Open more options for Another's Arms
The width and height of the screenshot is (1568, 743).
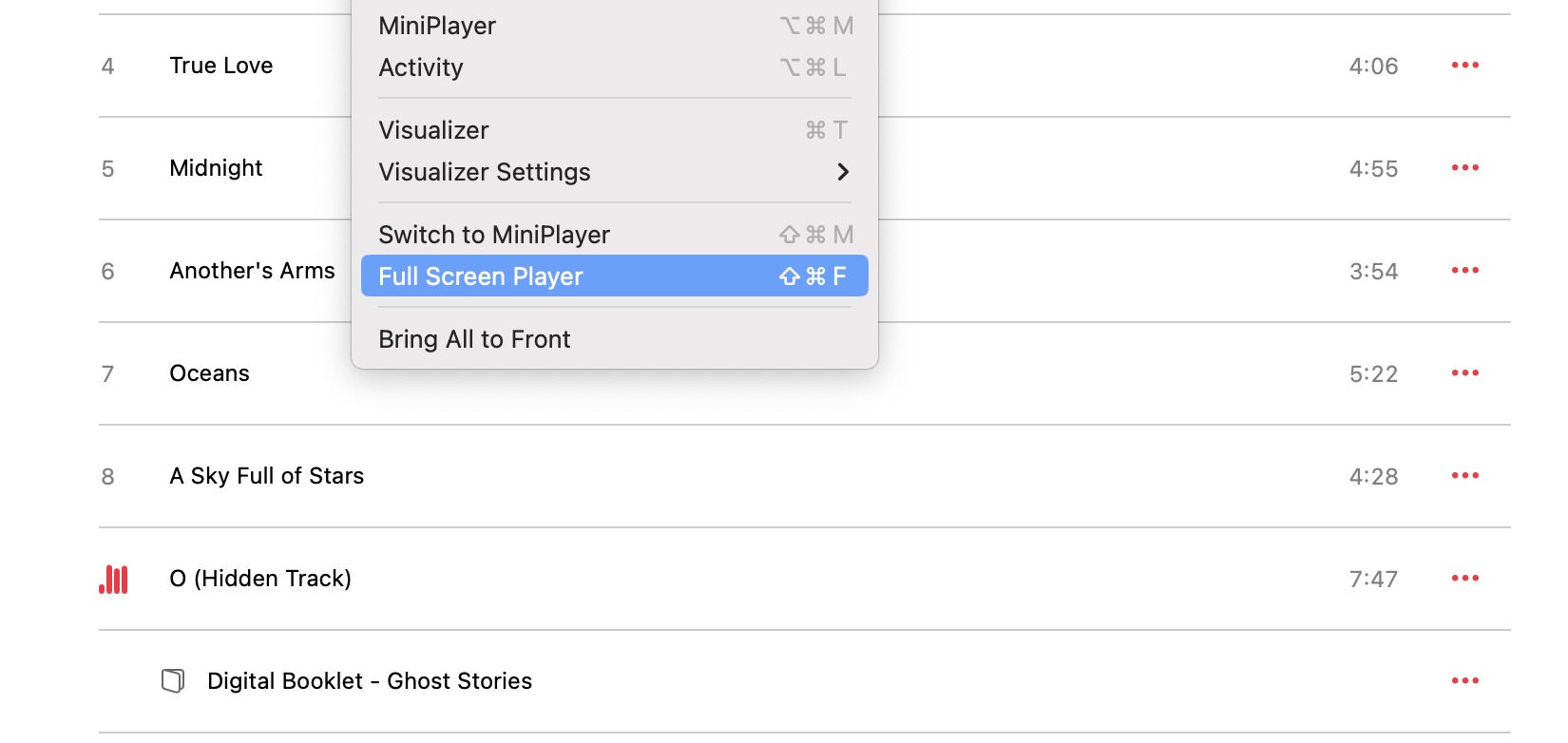1464,270
